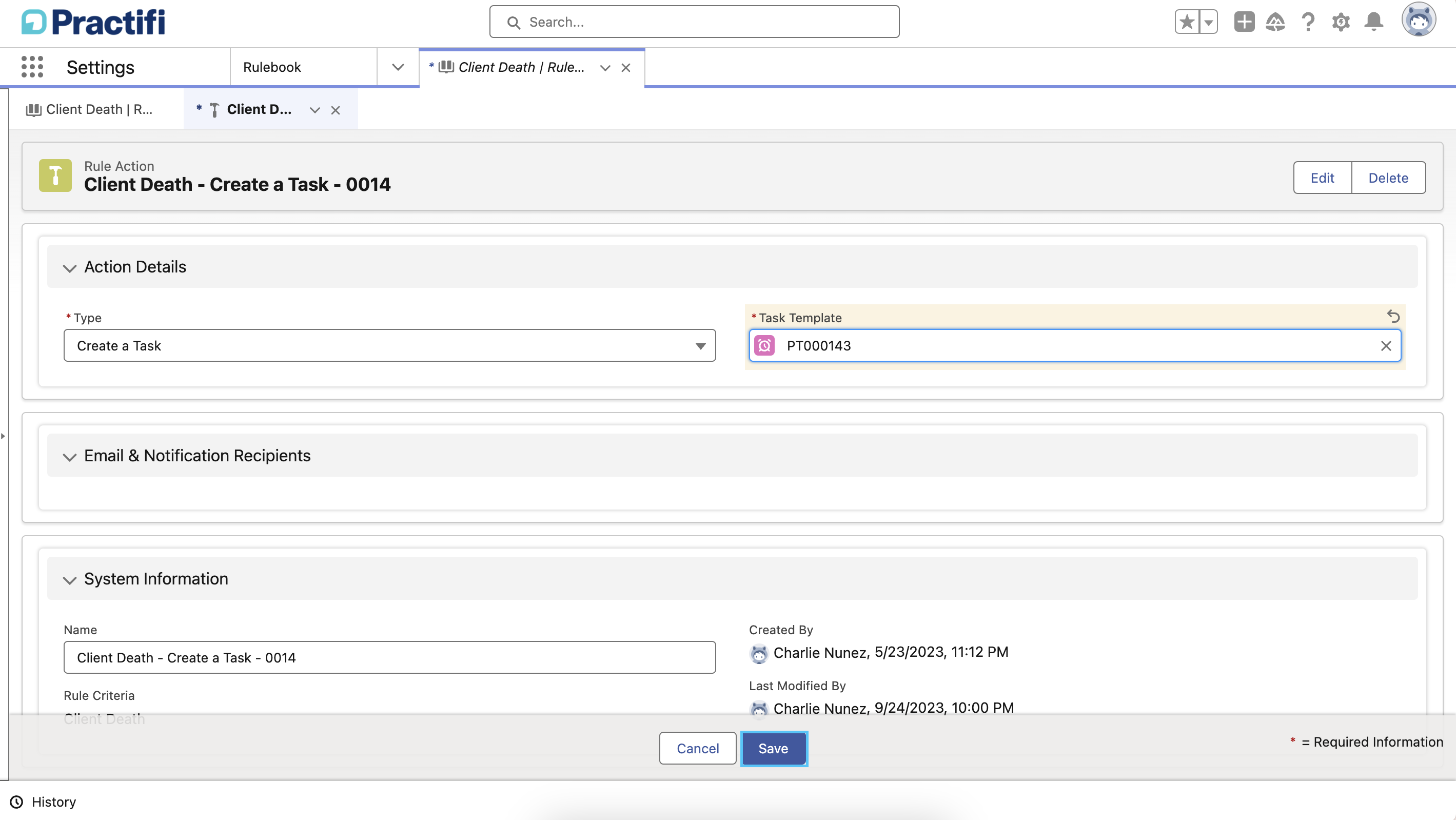Close the Client Death | Rule... workspace tab
The height and width of the screenshot is (820, 1456).
[626, 68]
